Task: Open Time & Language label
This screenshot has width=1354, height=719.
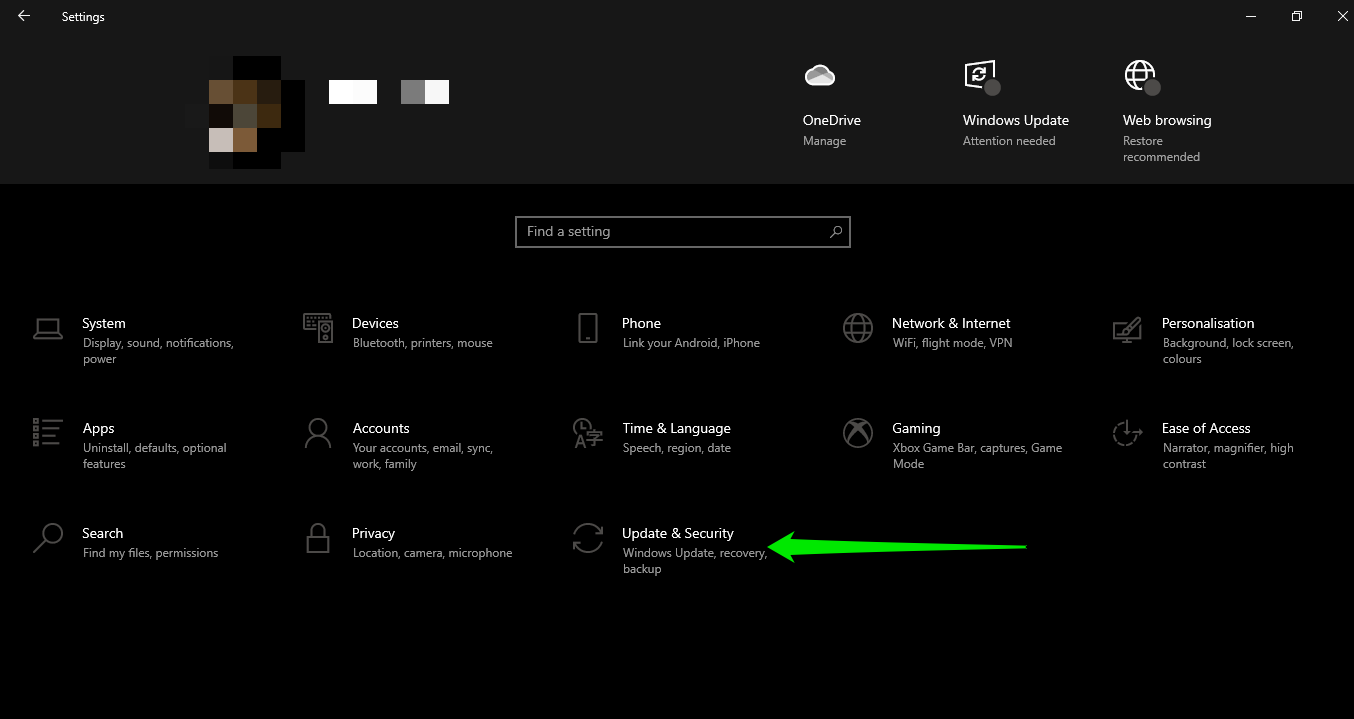Action: [x=676, y=428]
